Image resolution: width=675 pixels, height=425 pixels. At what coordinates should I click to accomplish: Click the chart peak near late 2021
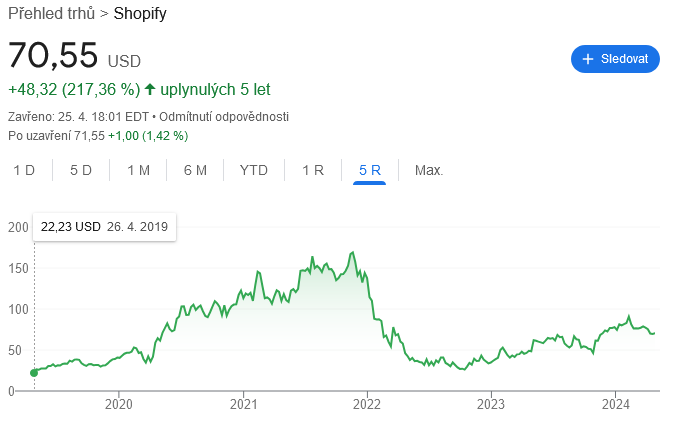pos(353,252)
